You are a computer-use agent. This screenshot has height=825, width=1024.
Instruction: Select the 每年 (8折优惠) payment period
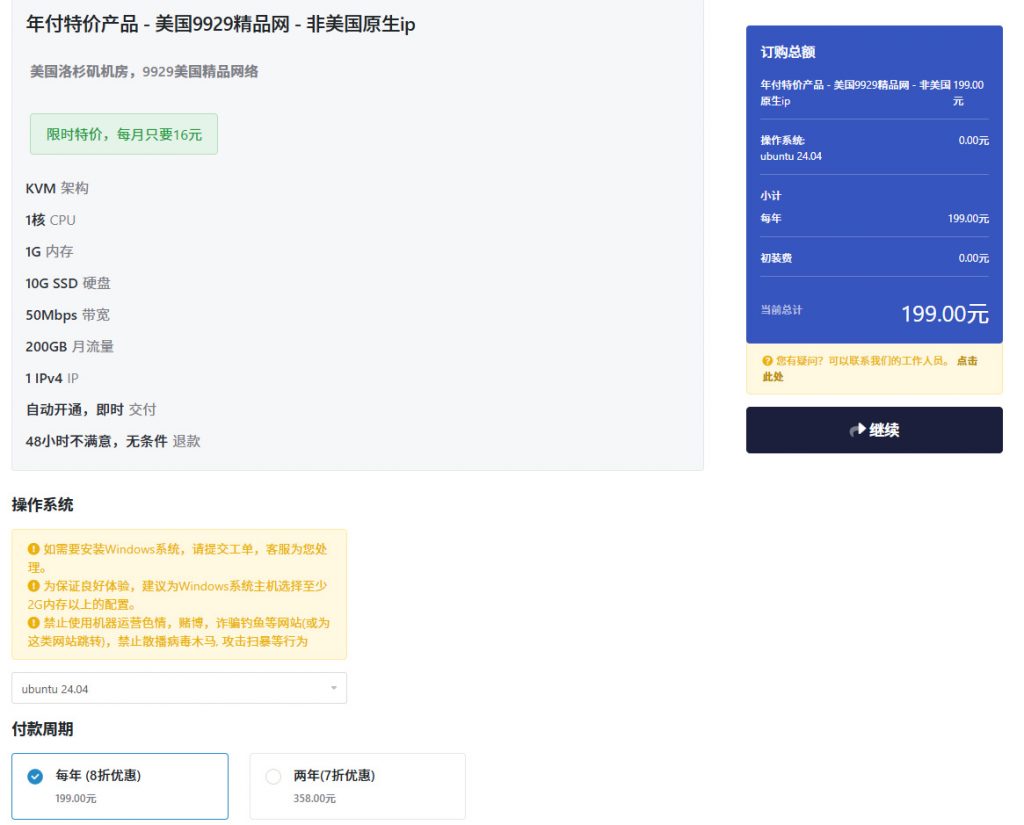[120, 785]
